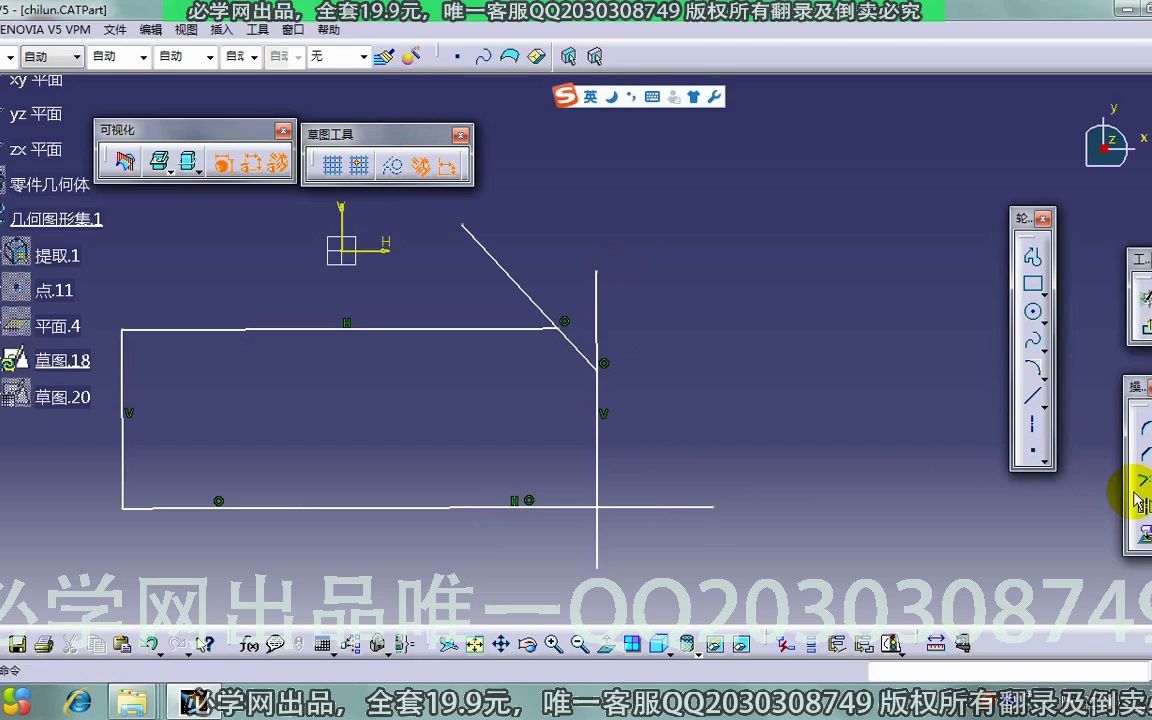Screen dimensions: 1152x720
Task: Click the Fit All In icon
Action: pyautogui.click(x=475, y=644)
